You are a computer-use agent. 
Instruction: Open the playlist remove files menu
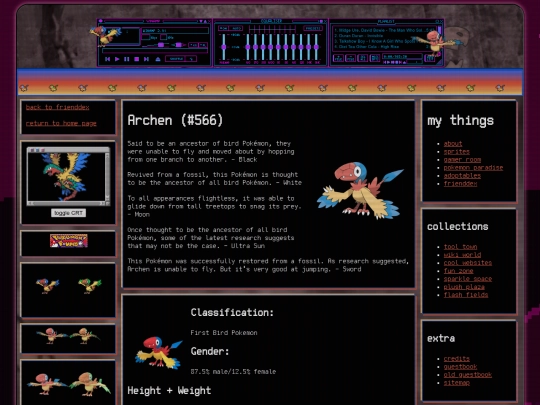pyautogui.click(x=350, y=58)
